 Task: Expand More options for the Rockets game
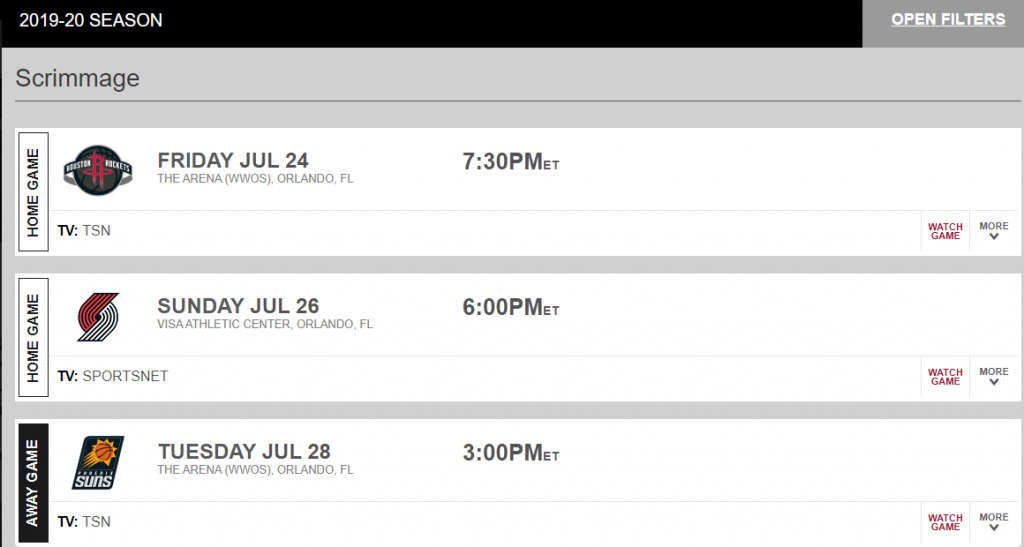(993, 231)
